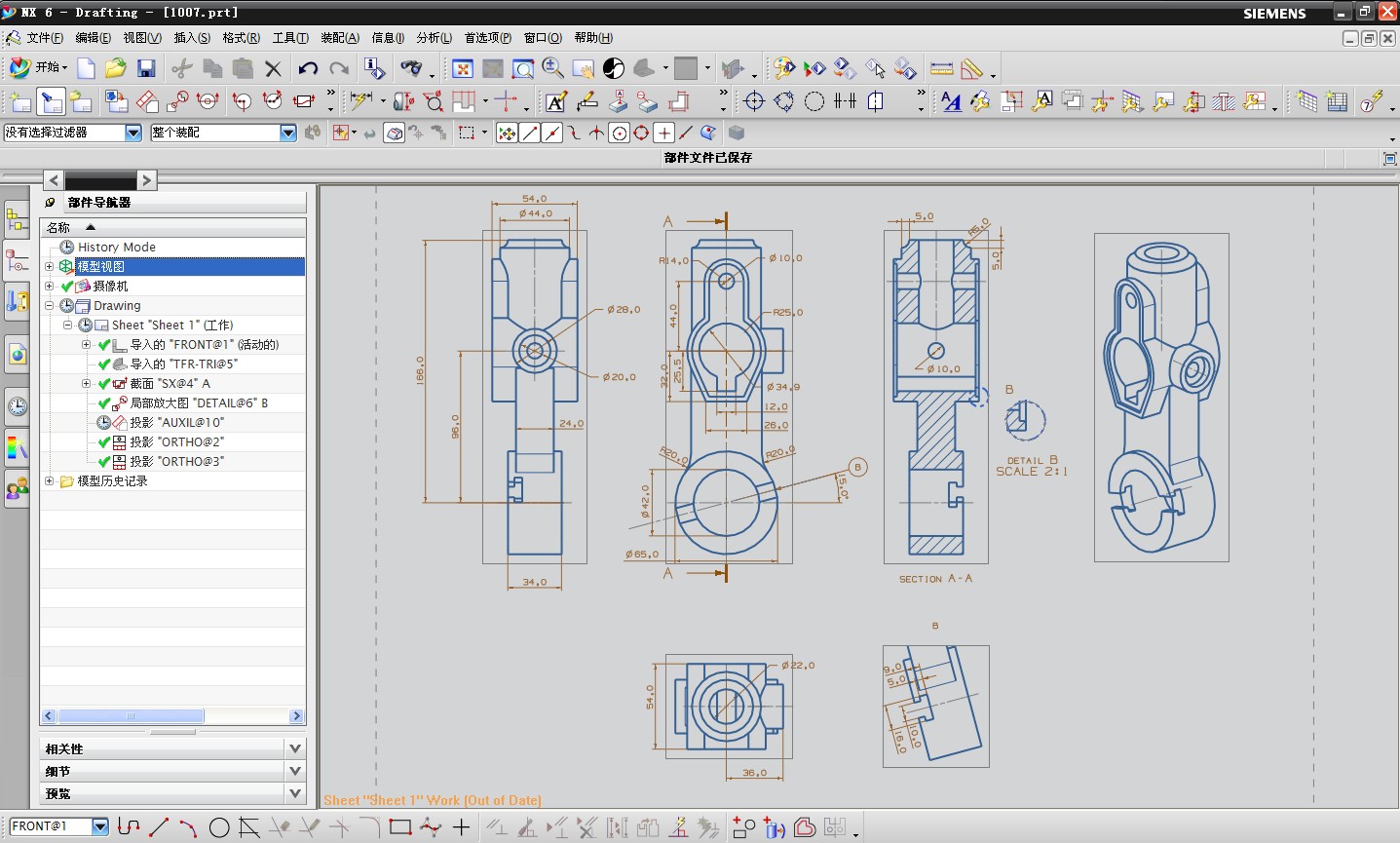Open the Roles tab in the resource bar
Viewport: 1400px width, 843px height.
click(17, 488)
